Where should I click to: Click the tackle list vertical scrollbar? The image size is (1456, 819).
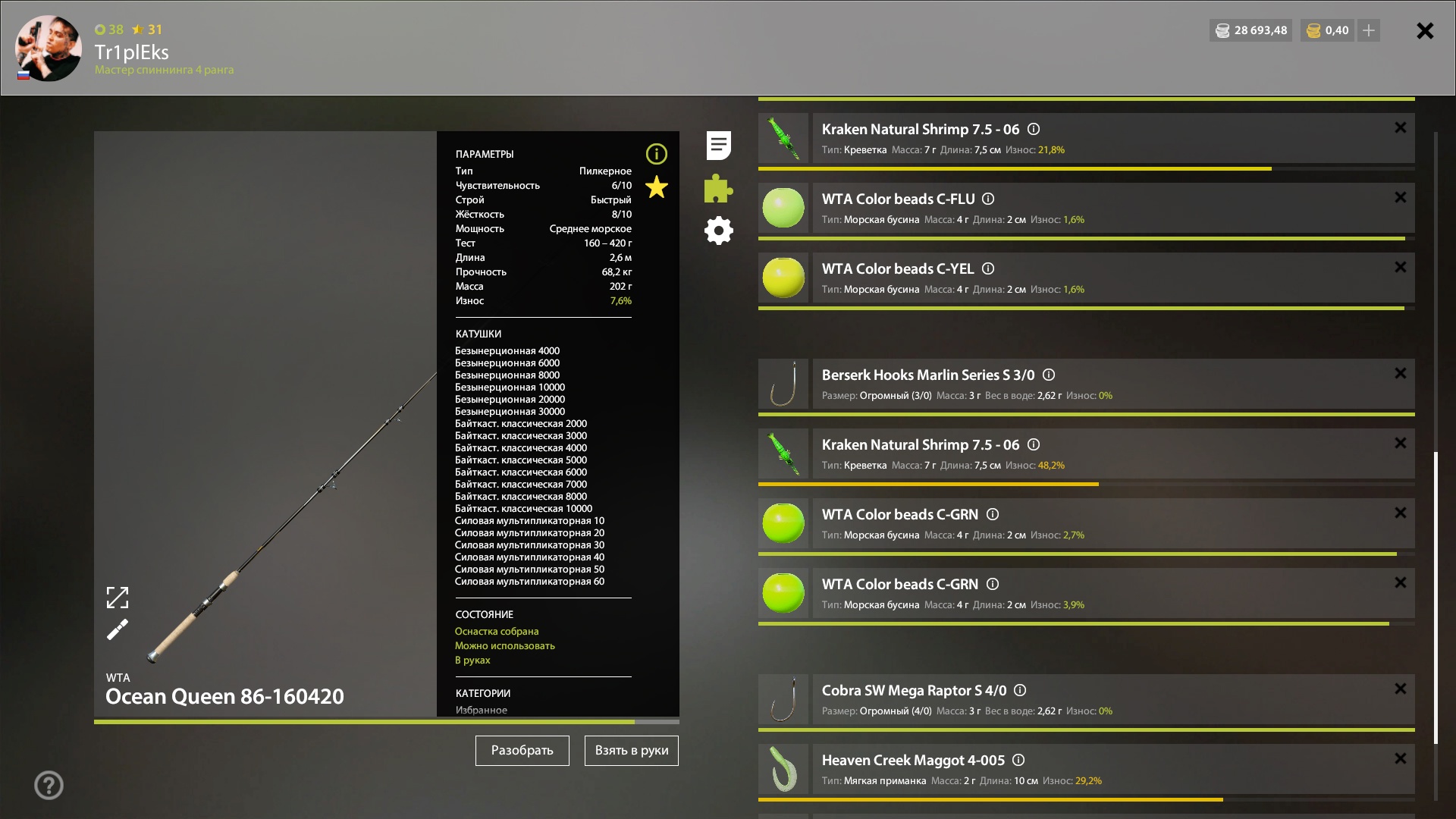[1436, 598]
